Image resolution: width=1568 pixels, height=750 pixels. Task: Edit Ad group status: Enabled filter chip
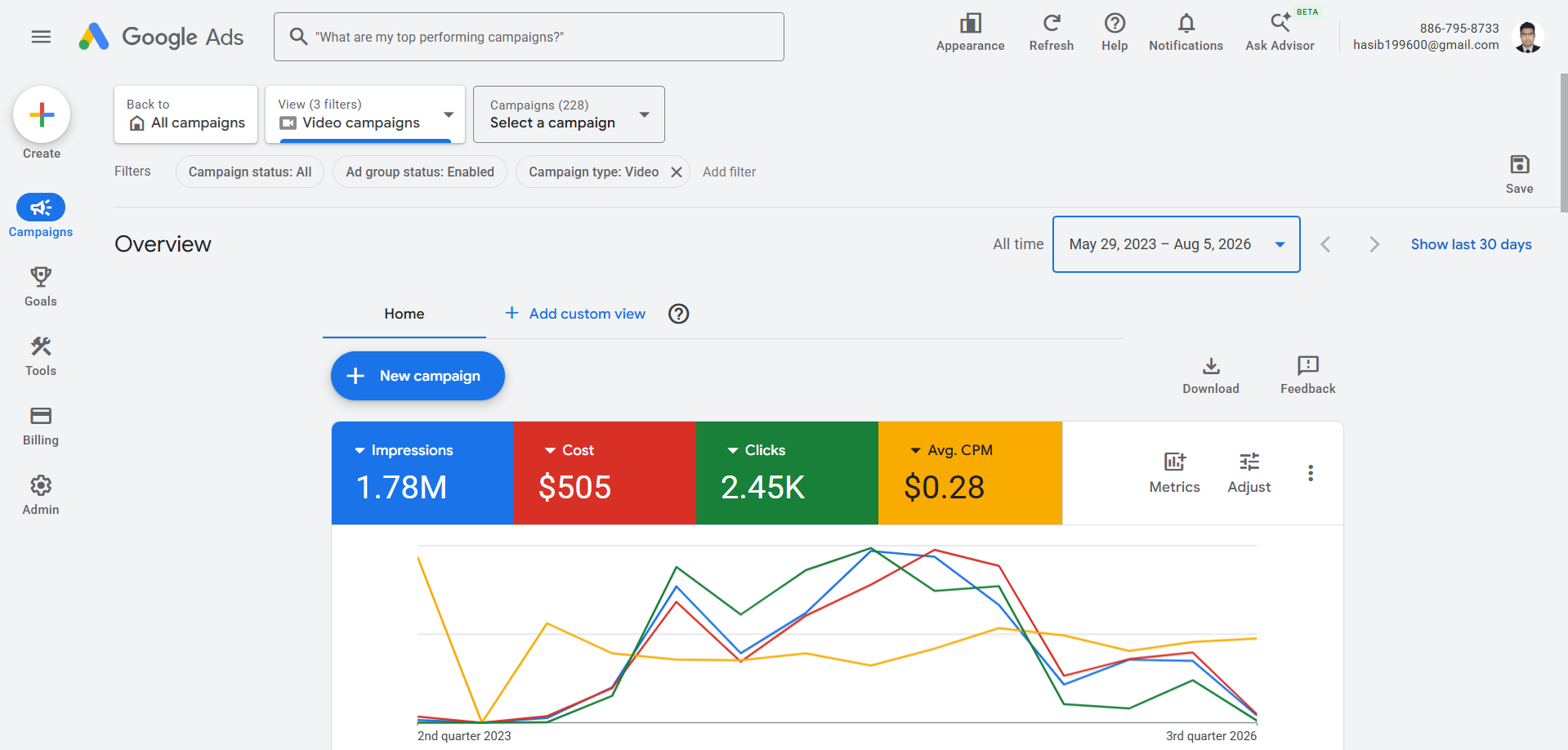tap(420, 172)
